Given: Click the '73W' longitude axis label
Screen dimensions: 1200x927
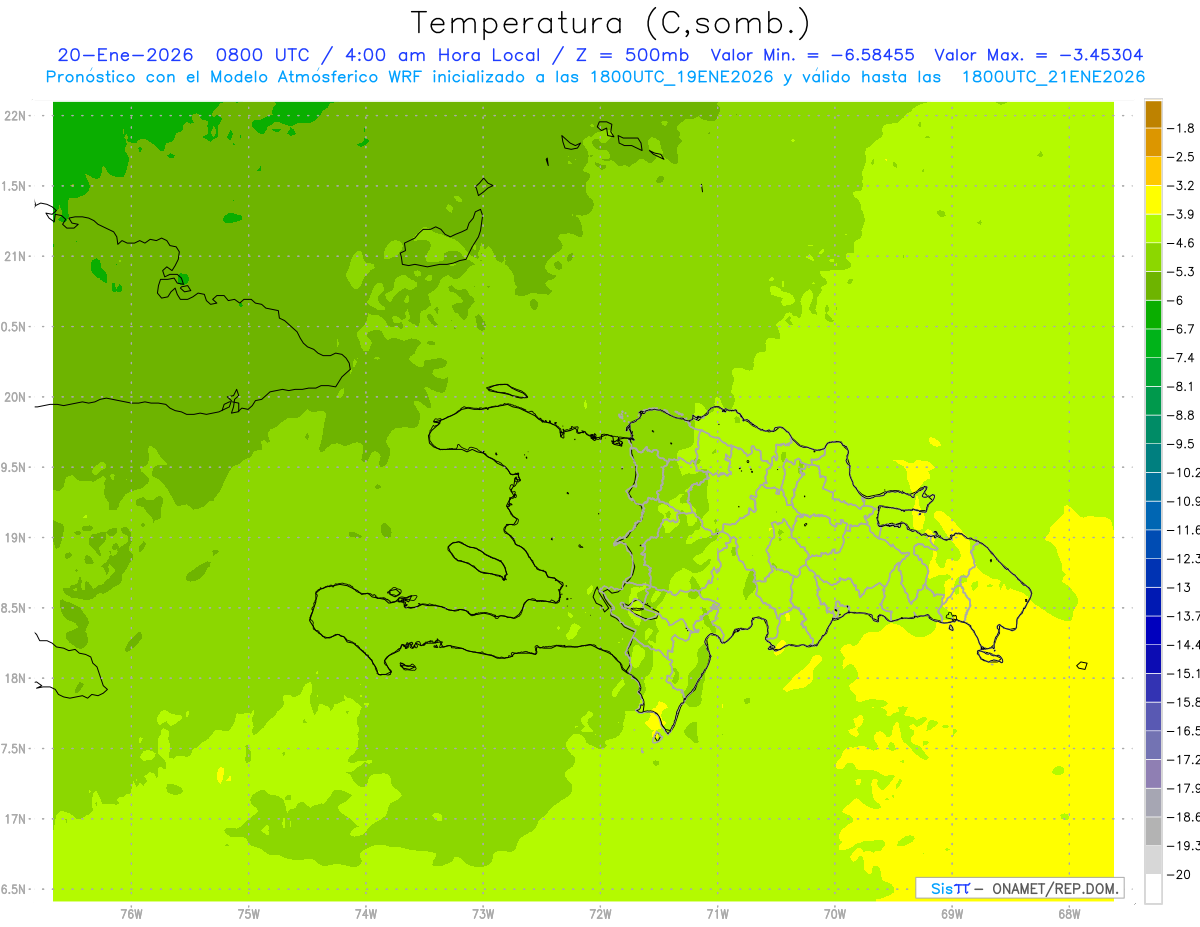Looking at the screenshot, I should point(483,914).
